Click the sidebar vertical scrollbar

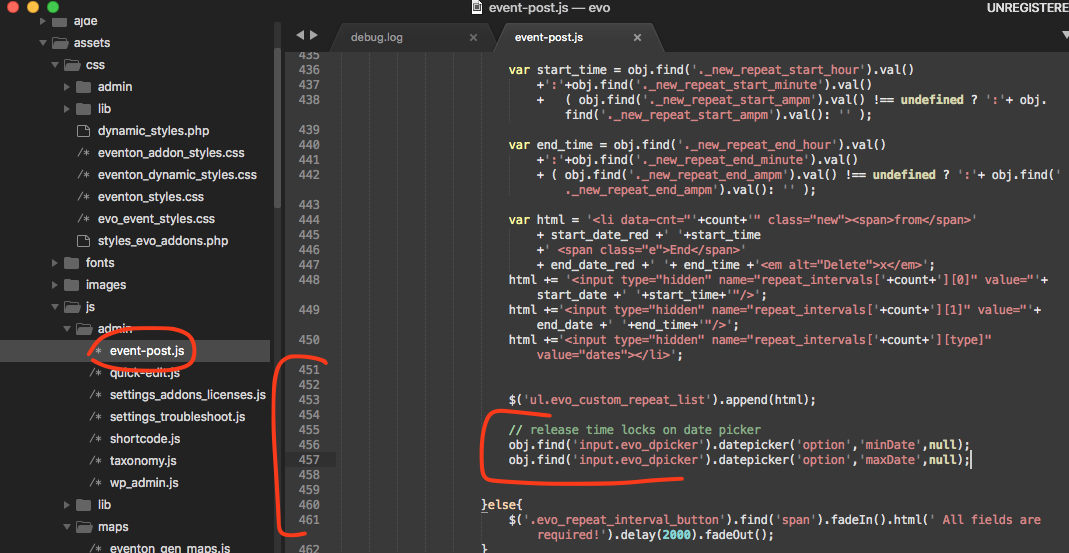[x=277, y=126]
